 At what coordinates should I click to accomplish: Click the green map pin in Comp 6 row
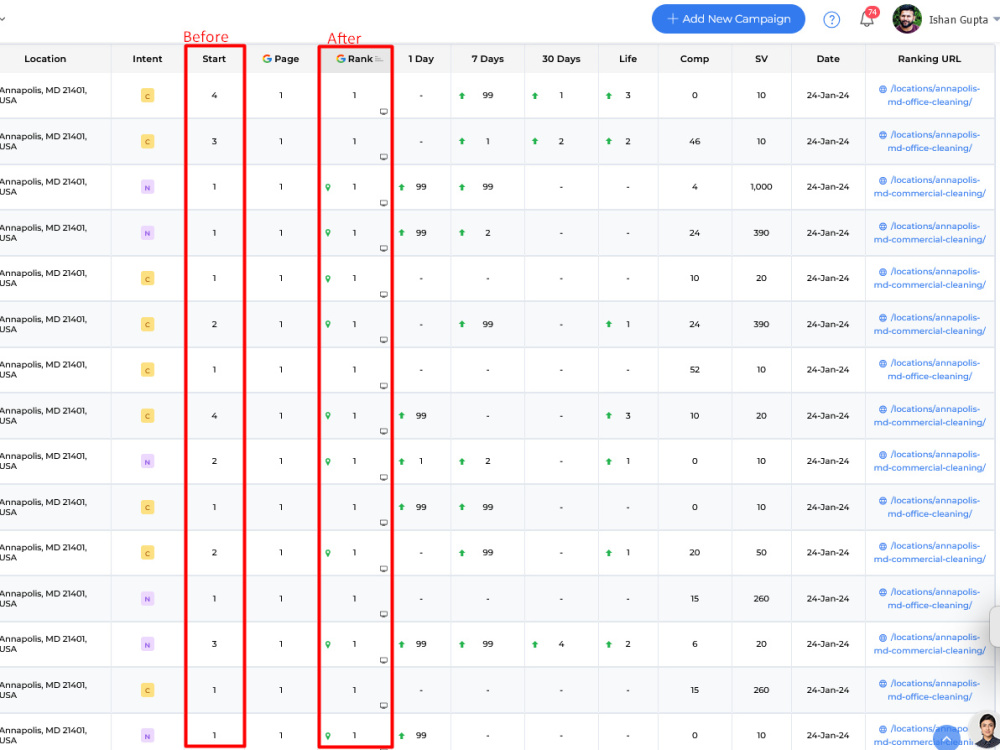tap(328, 644)
